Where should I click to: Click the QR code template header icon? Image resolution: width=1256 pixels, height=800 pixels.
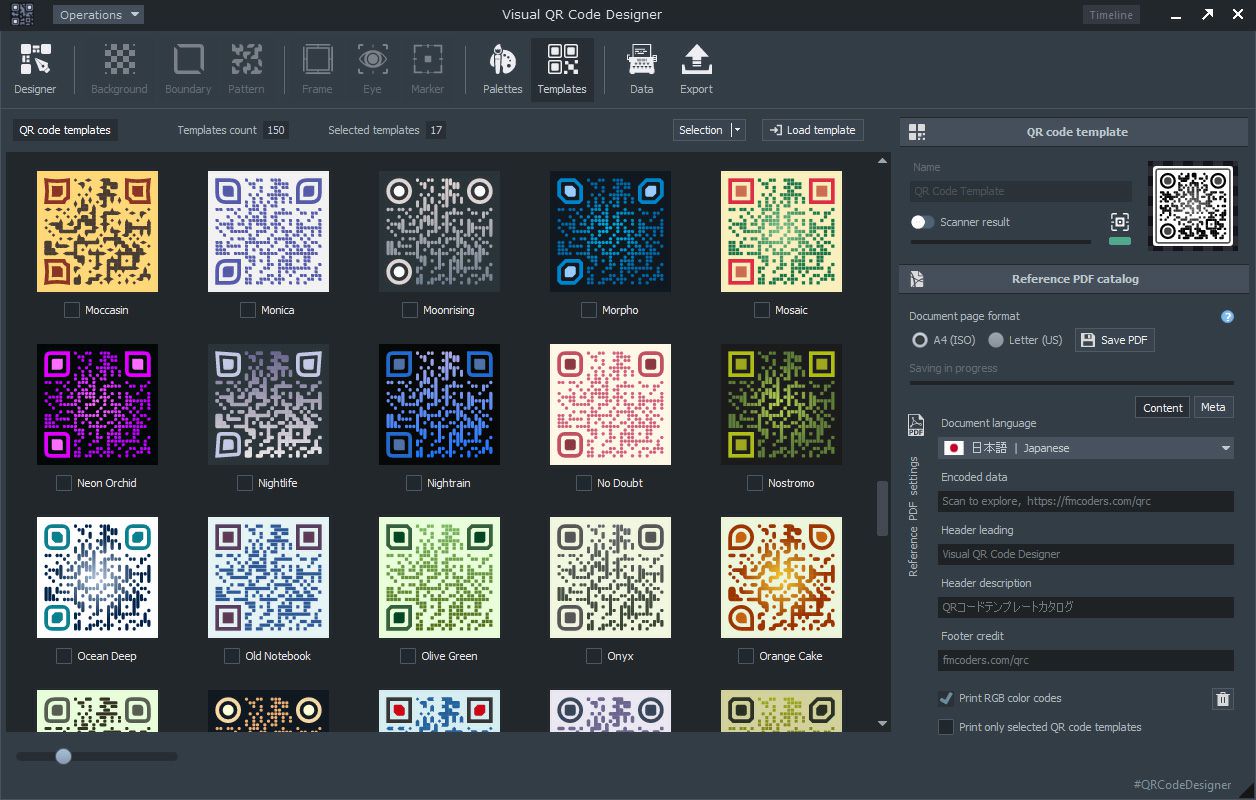coord(917,132)
